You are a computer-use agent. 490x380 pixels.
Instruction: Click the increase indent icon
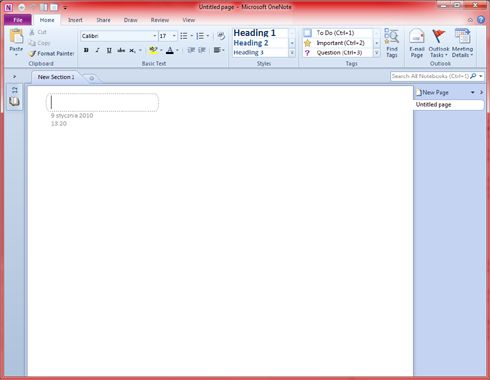click(202, 50)
